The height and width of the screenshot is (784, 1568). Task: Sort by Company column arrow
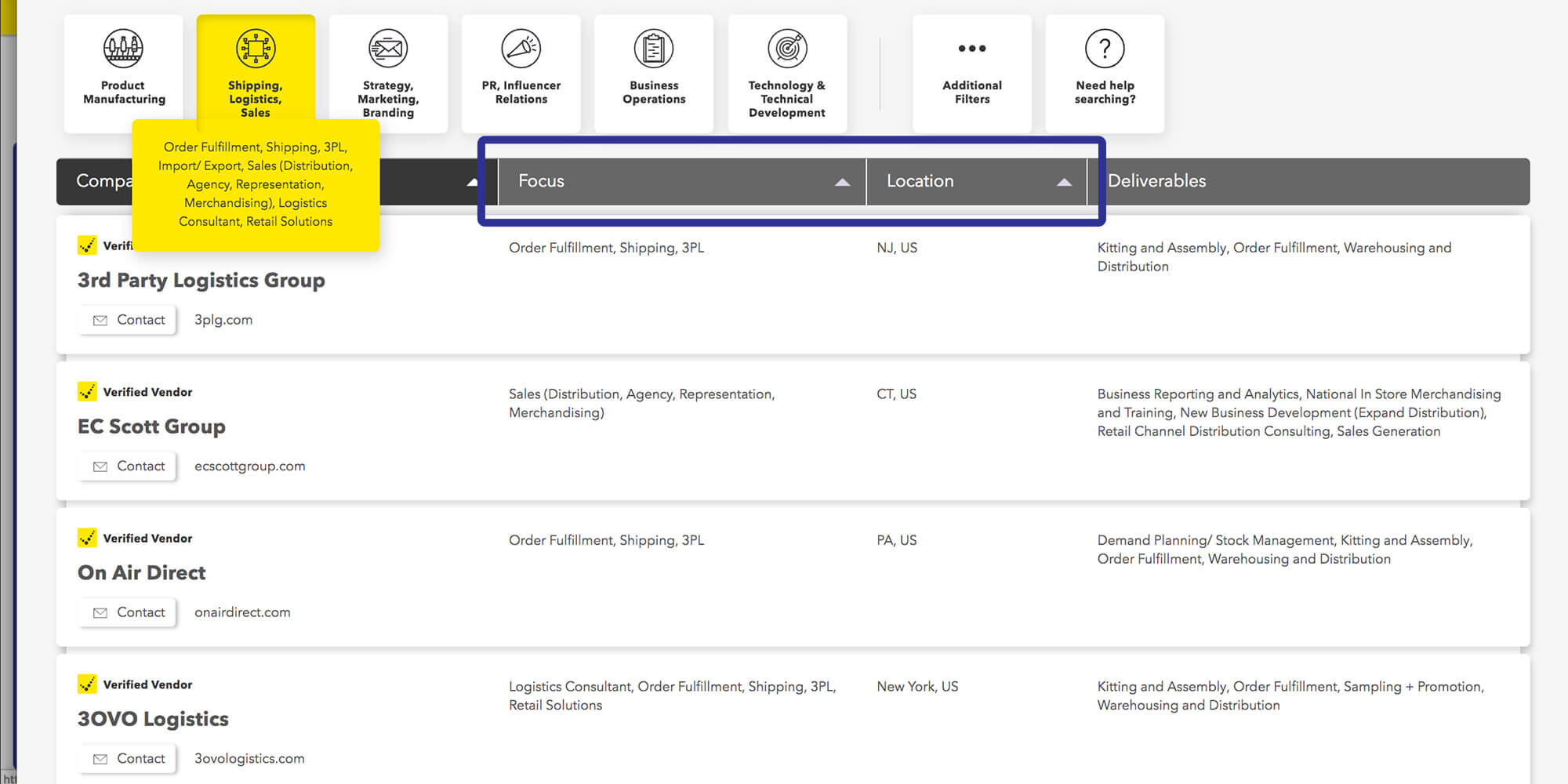pos(472,182)
